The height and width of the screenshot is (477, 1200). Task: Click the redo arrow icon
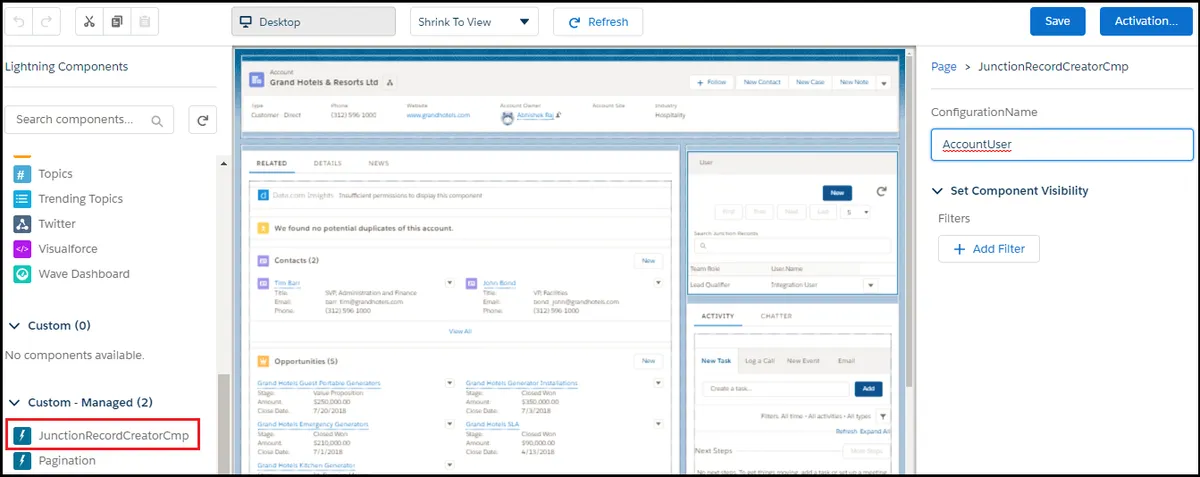[x=48, y=22]
